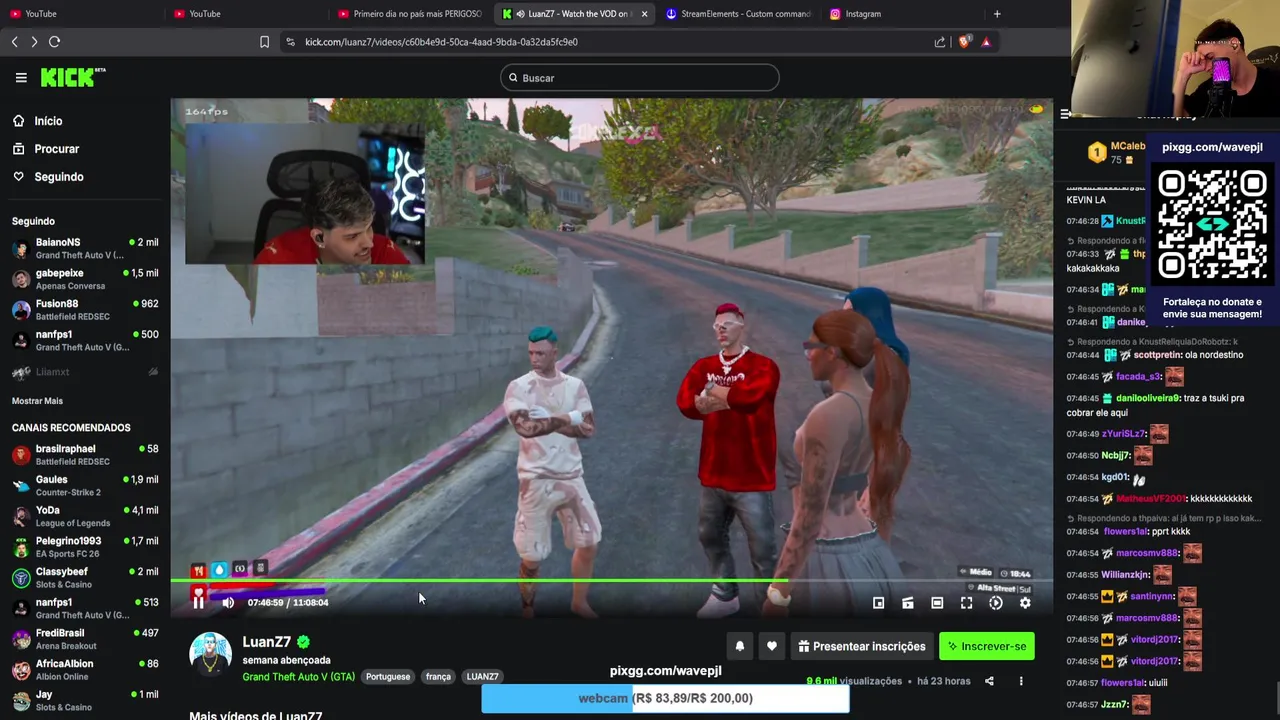Go back in browser history
Viewport: 1280px width, 720px height.
coord(14,42)
